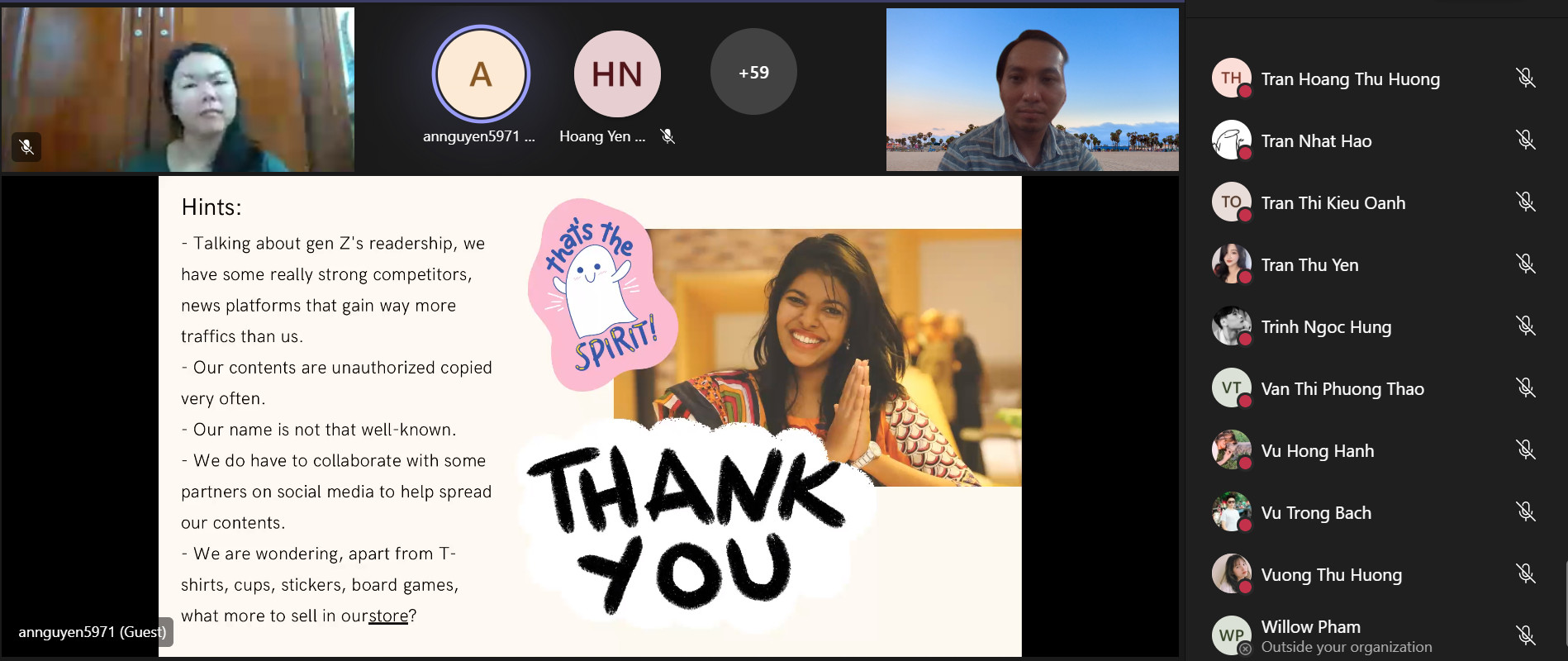Select participant name Tran Hoang Thu Huong
1568x661 pixels.
coord(1350,79)
